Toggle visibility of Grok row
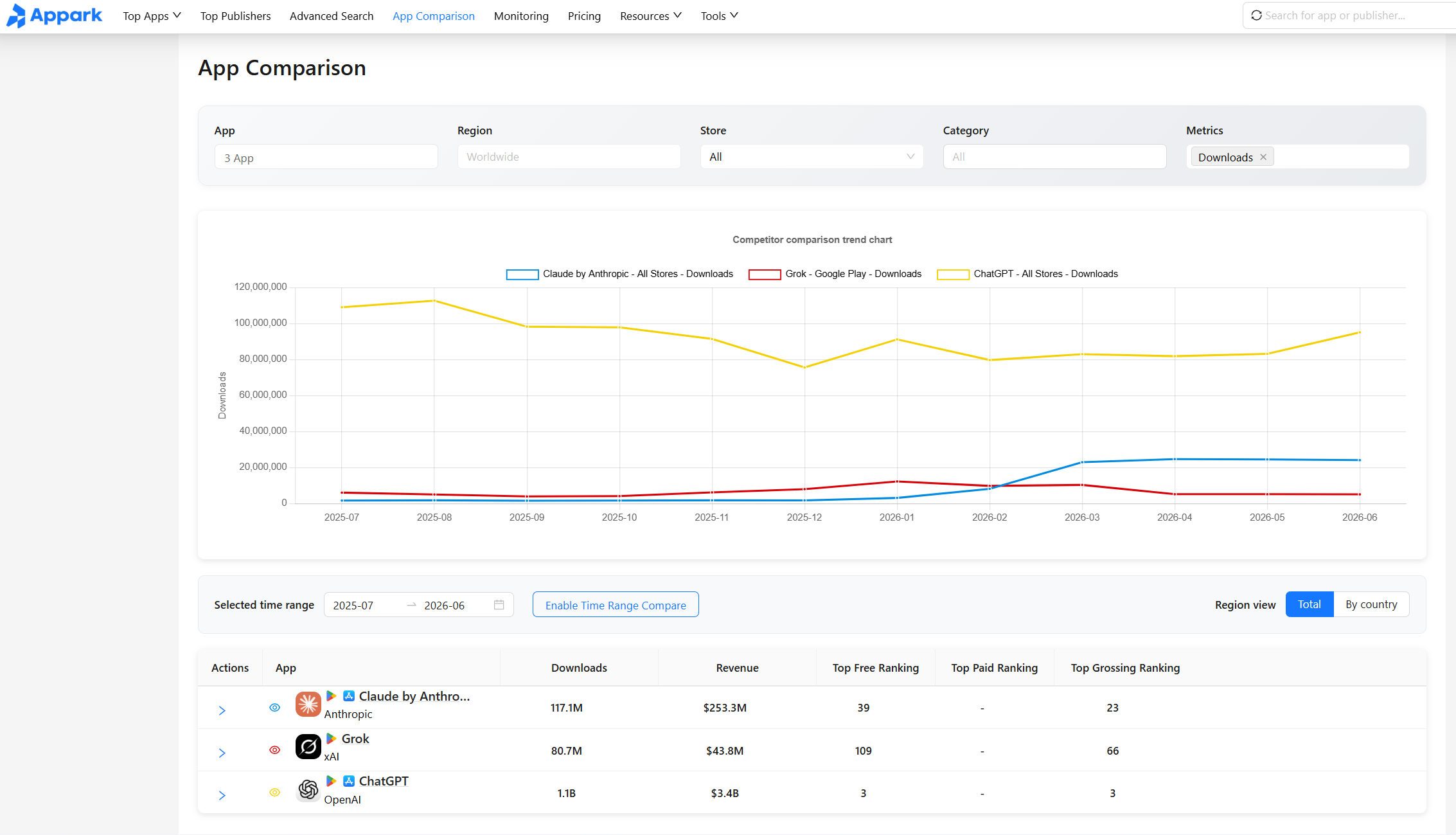Image resolution: width=1456 pixels, height=835 pixels. tap(274, 750)
